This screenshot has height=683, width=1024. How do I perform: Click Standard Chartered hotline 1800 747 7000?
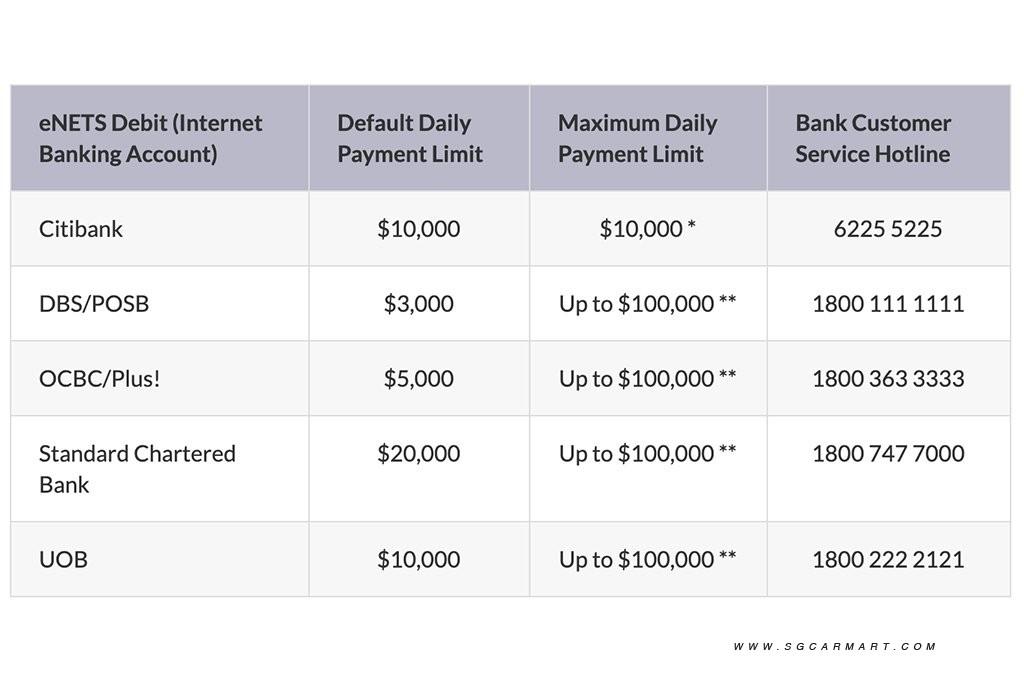point(888,454)
